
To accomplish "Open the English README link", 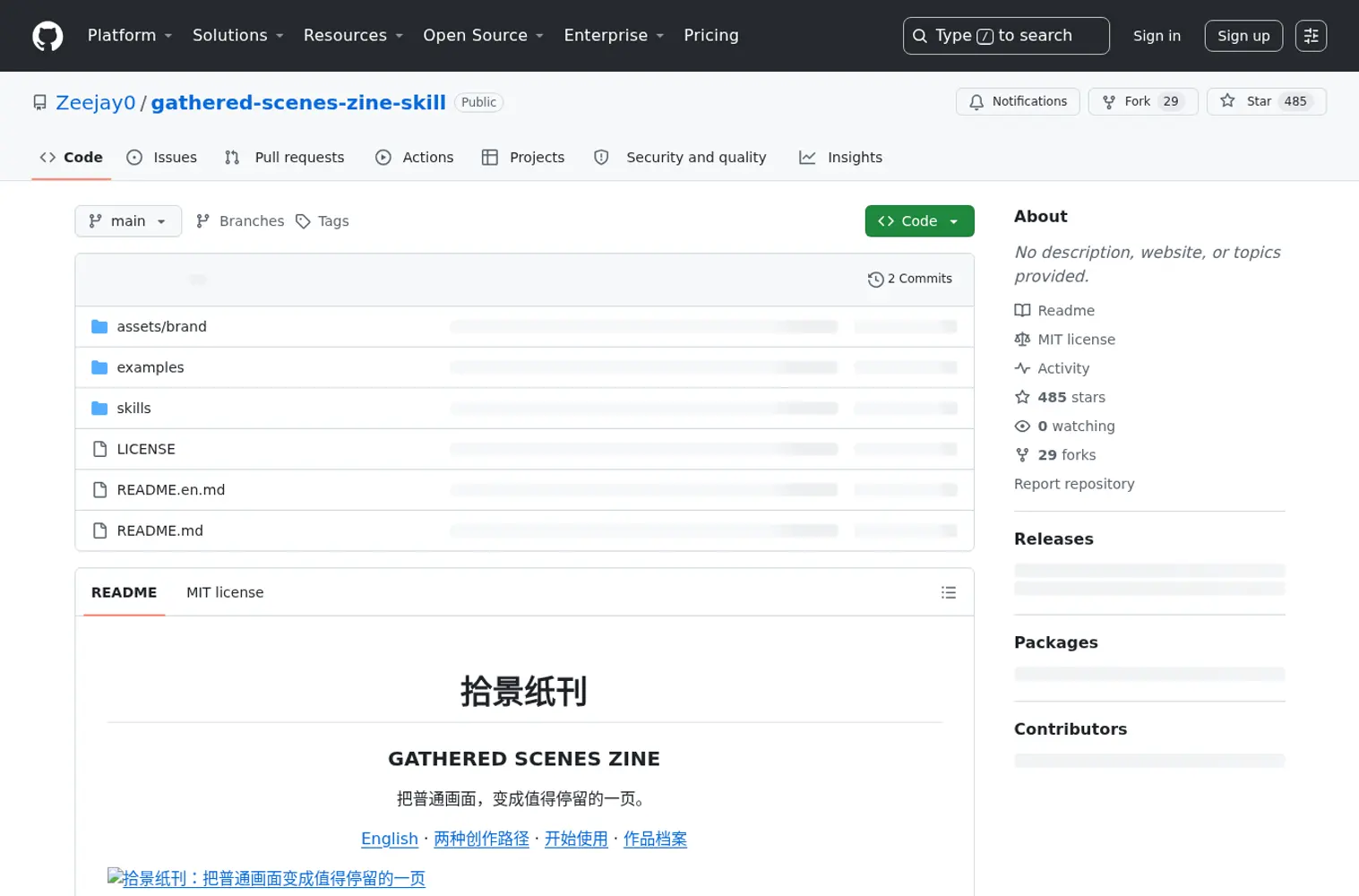I will pyautogui.click(x=390, y=839).
